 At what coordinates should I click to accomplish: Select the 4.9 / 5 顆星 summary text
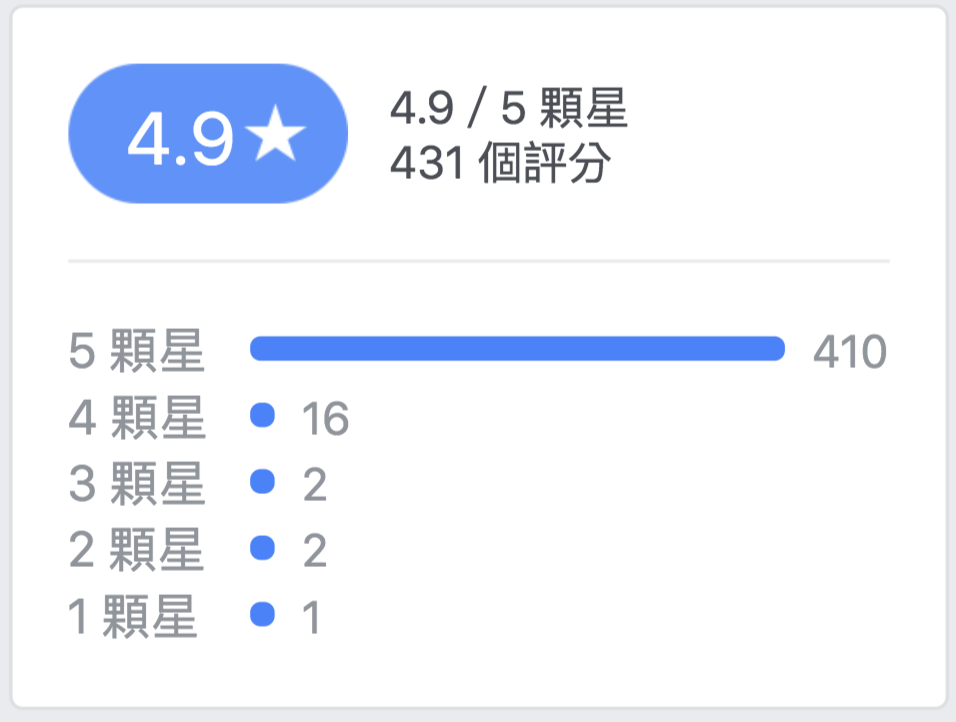pyautogui.click(x=508, y=108)
